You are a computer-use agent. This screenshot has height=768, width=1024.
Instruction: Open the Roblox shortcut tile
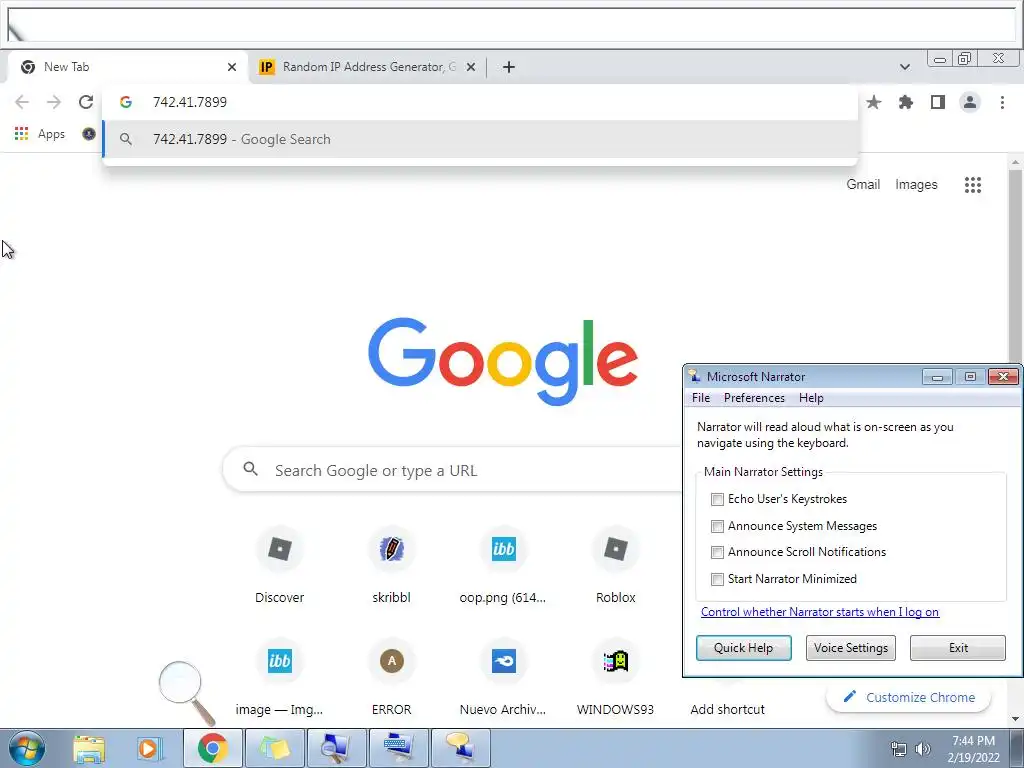tap(615, 567)
